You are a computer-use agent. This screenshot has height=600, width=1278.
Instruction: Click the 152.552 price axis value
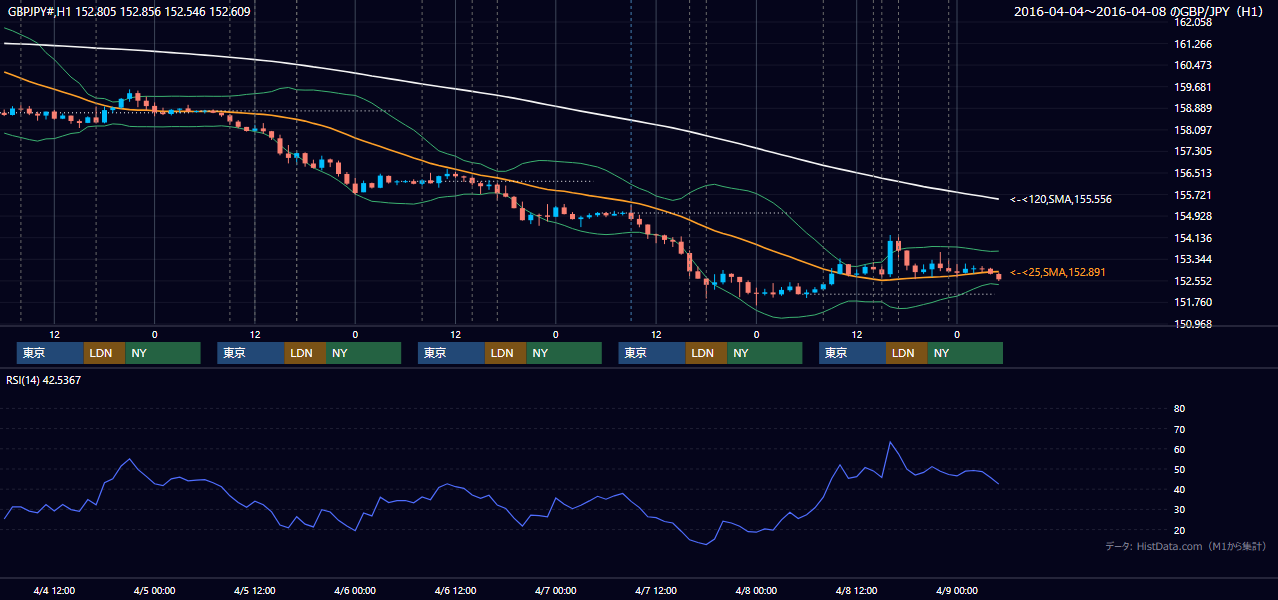coord(1193,281)
